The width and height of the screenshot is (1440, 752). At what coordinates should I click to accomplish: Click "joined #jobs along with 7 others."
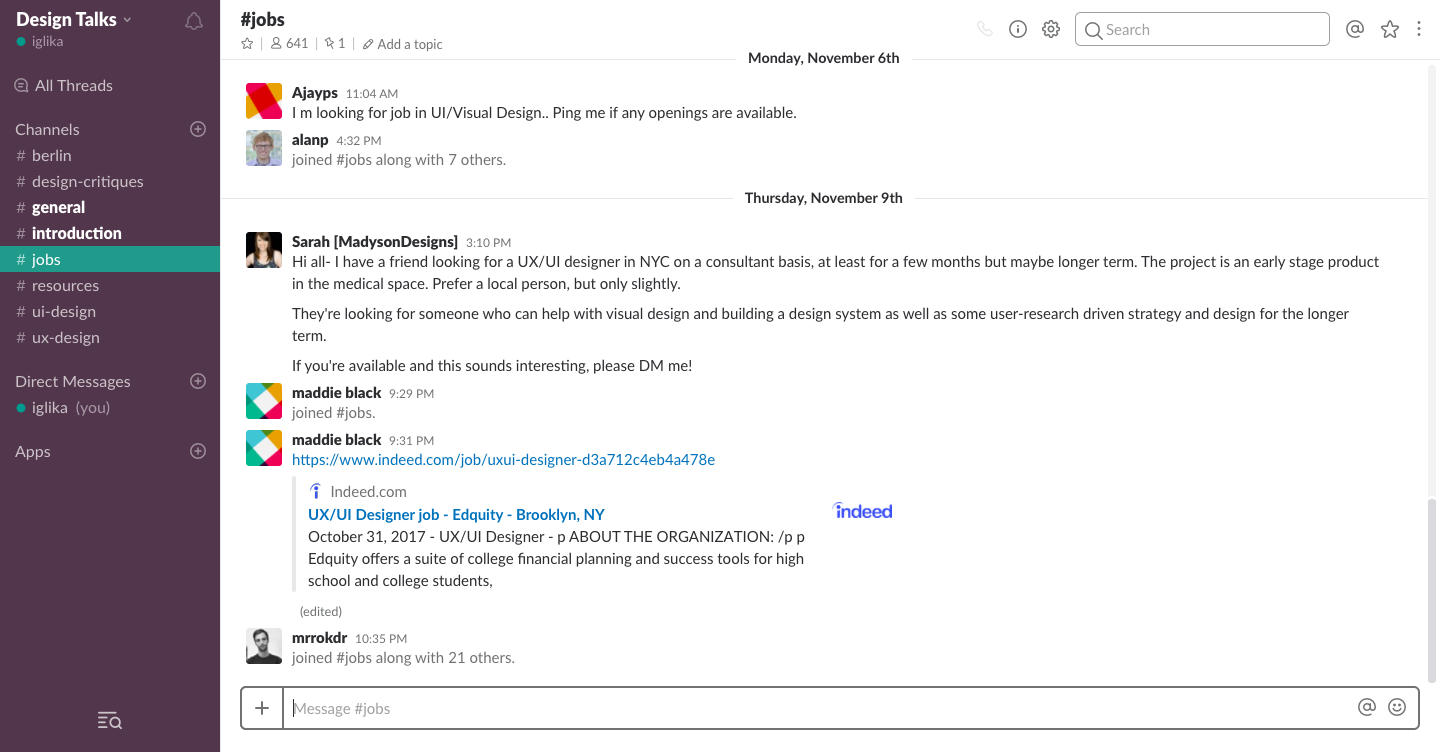[x=399, y=160]
